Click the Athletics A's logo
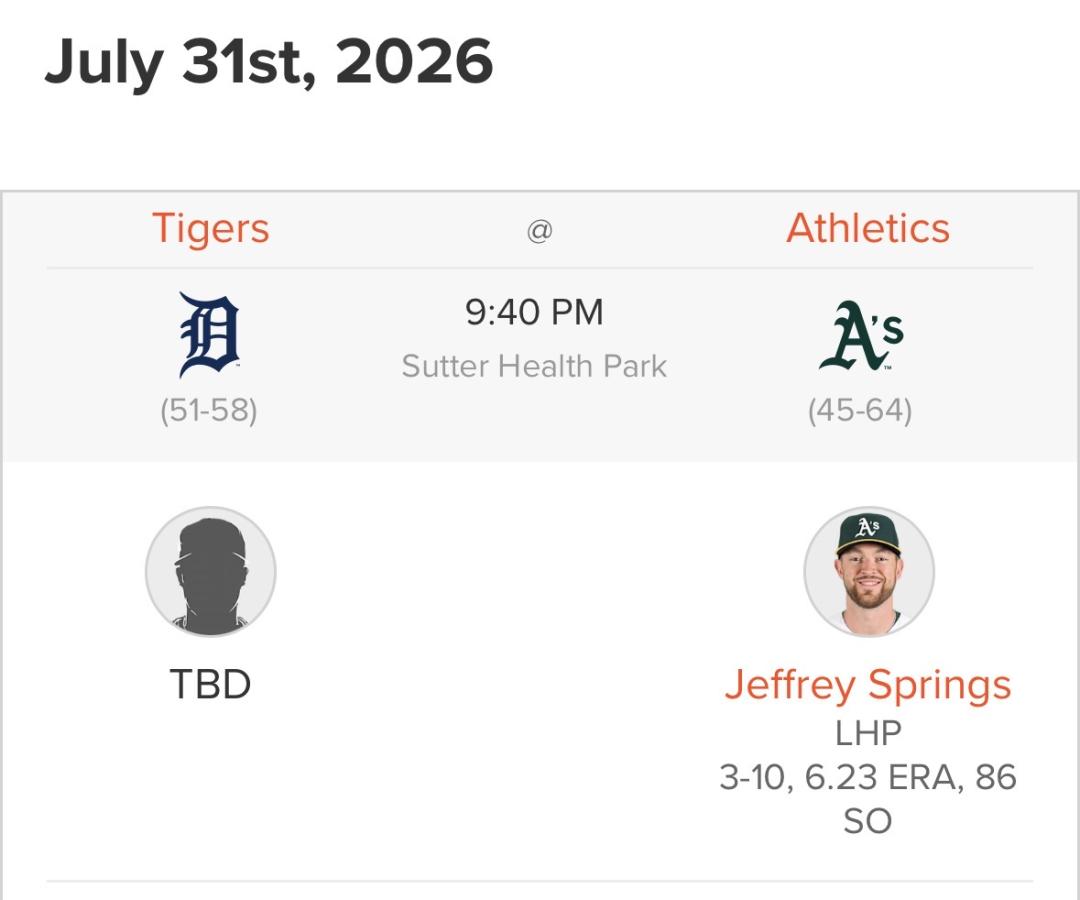 point(861,335)
